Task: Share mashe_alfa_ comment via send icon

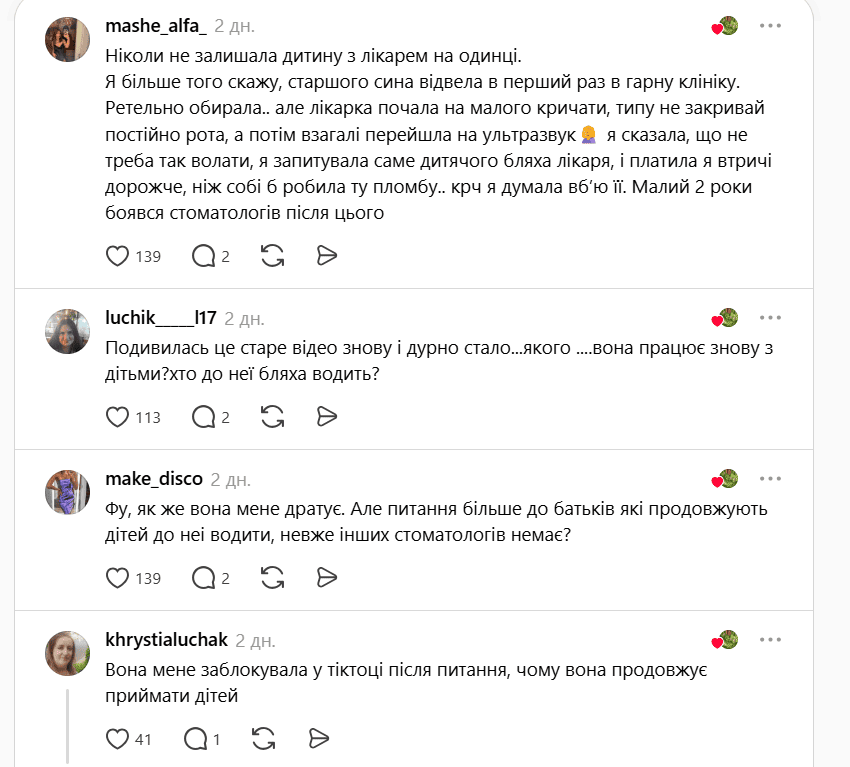Action: (x=326, y=255)
